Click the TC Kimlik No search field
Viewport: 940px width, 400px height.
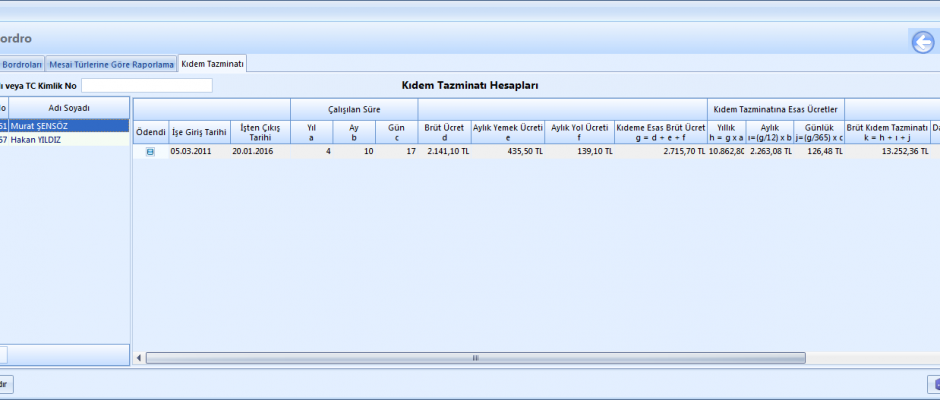[x=147, y=86]
